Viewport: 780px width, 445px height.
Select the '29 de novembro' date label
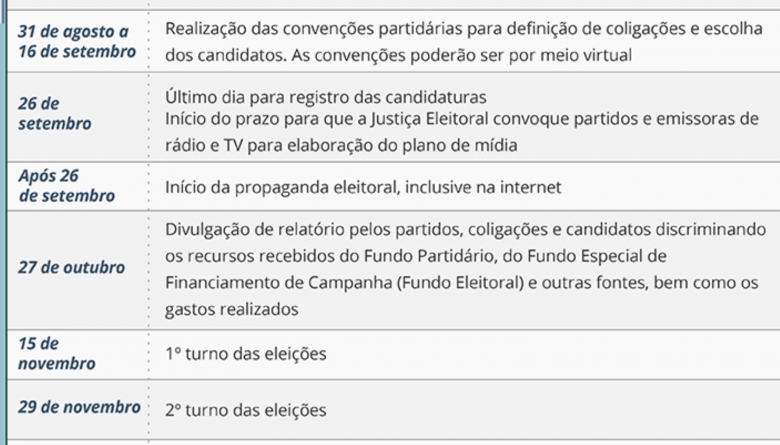coord(79,407)
